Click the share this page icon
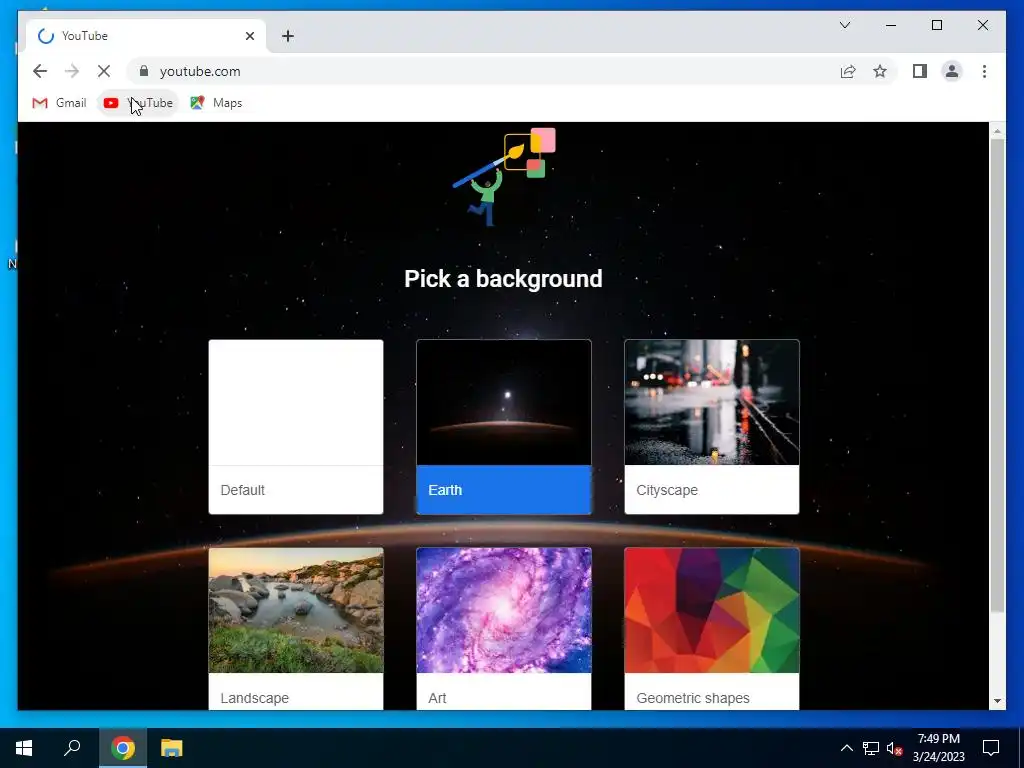This screenshot has height=768, width=1024. (x=848, y=71)
